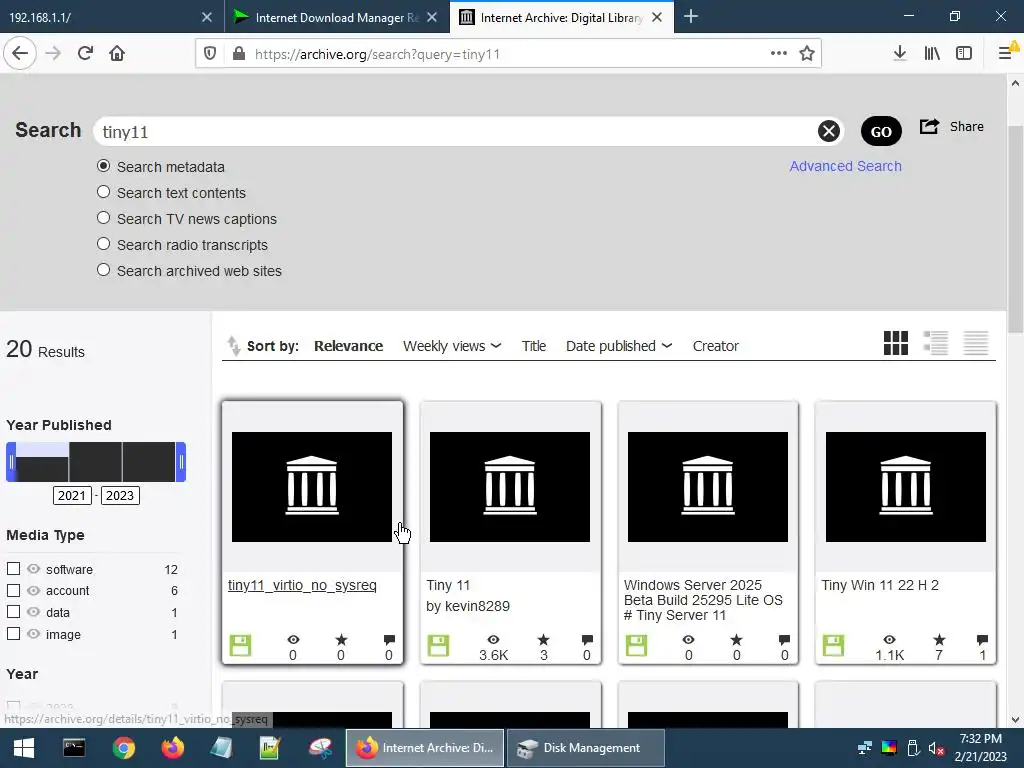1024x768 pixels.
Task: Open page actions three-dot menu
Action: (778, 54)
